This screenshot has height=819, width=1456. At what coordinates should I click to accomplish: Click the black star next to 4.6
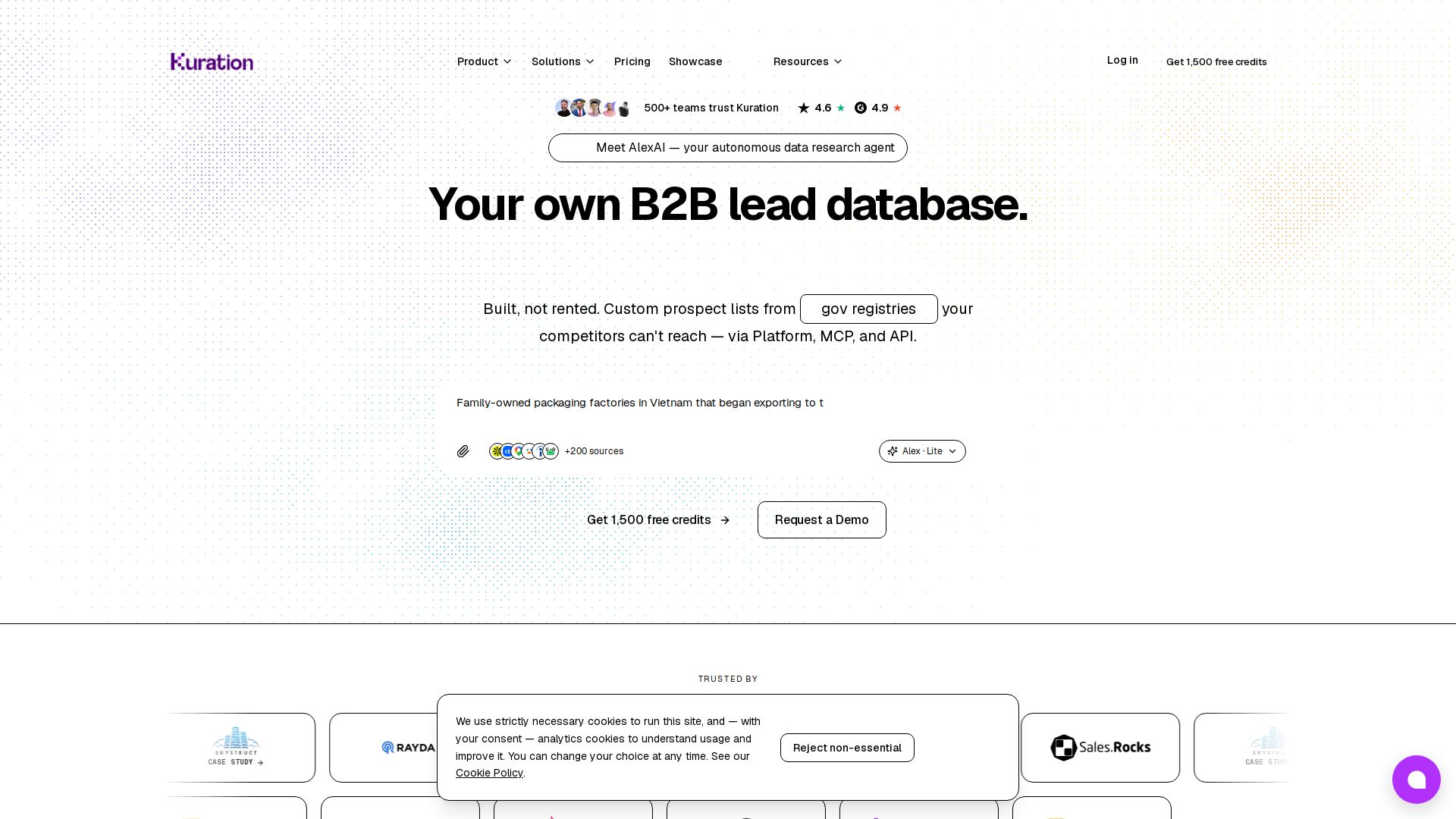pos(804,108)
